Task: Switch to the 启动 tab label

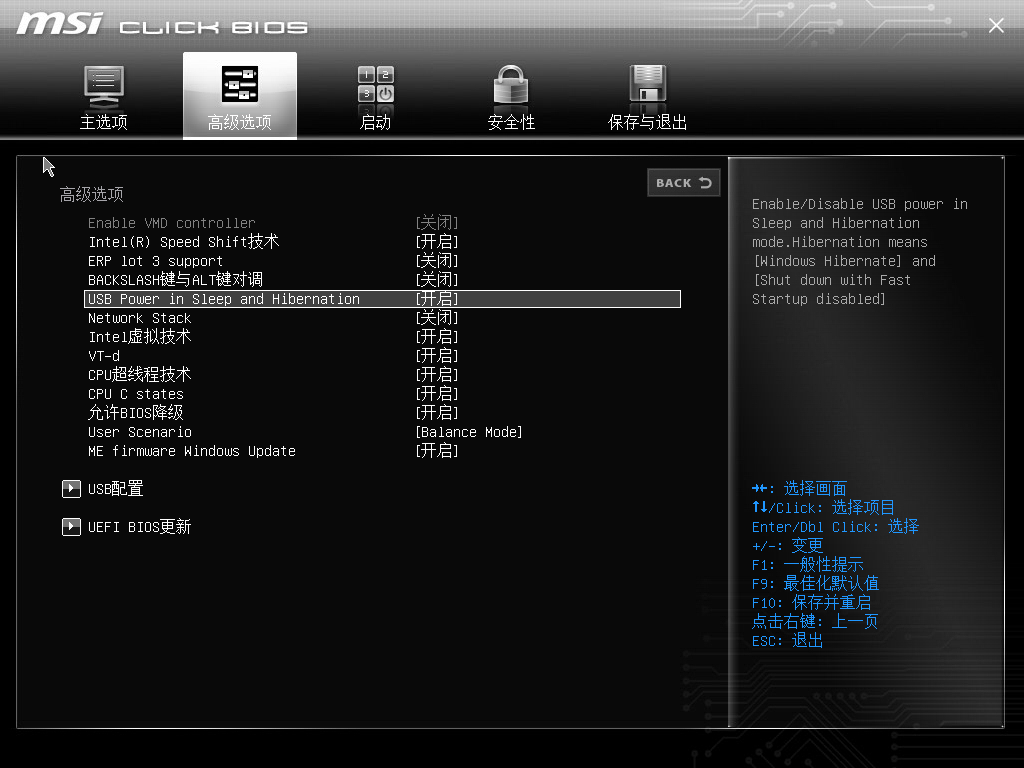Action: (x=376, y=123)
